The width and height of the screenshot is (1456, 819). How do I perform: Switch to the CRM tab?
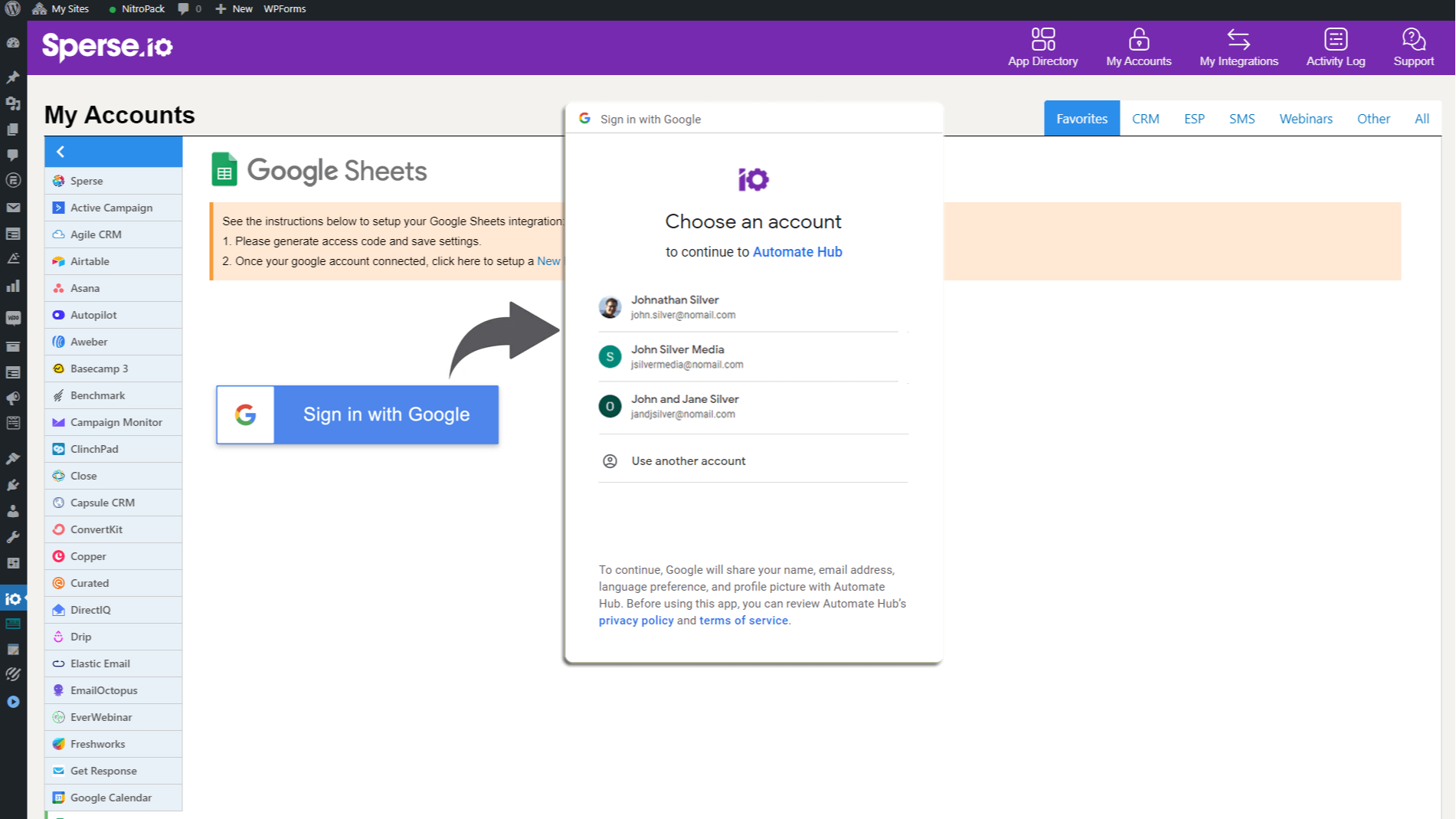click(1145, 118)
